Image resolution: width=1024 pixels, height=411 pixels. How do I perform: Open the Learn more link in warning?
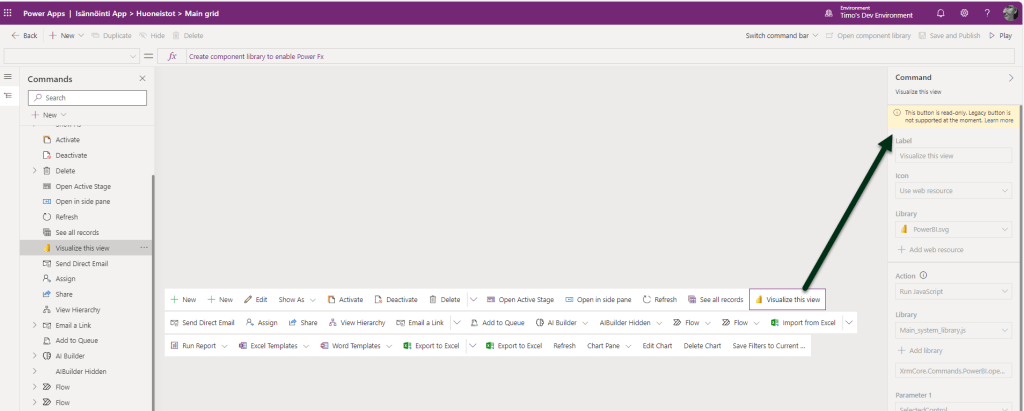coord(997,120)
